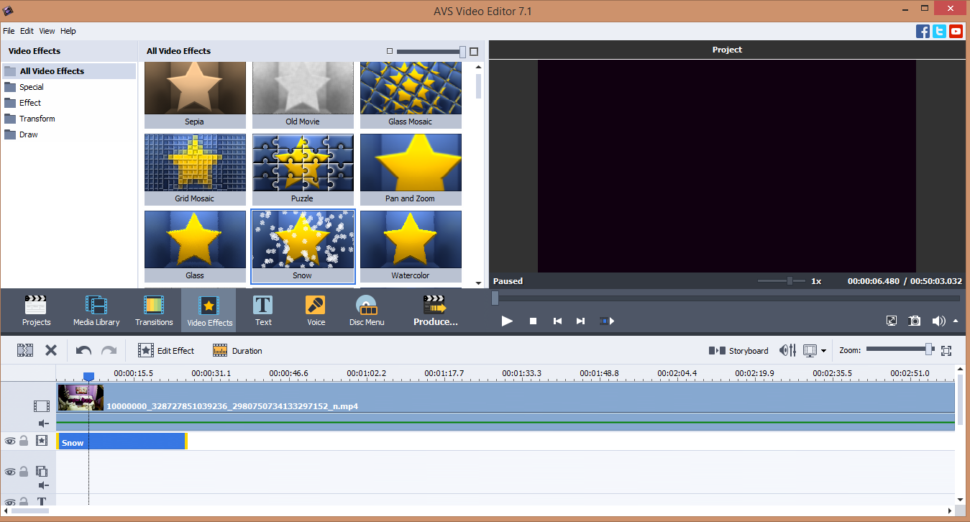Viewport: 970px width, 522px height.
Task: Select the Old Movie effect thumbnail
Action: 303,95
